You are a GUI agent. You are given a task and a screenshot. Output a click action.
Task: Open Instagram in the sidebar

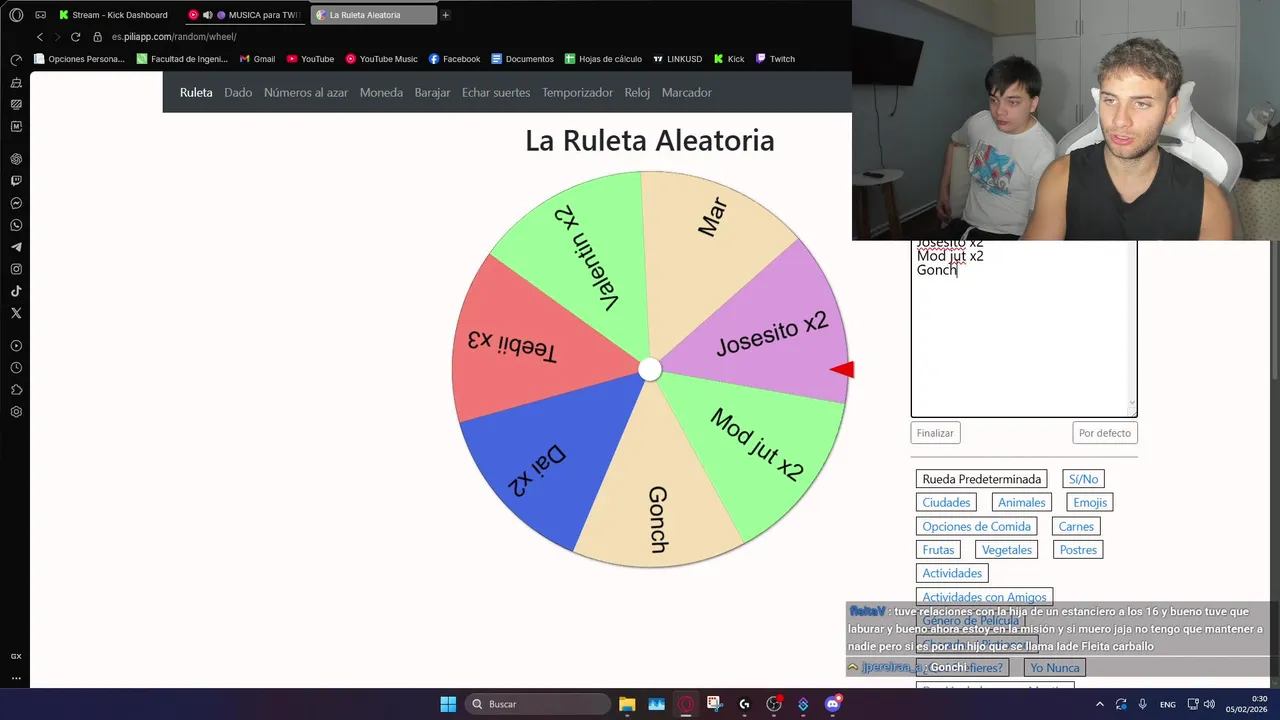tap(16, 269)
